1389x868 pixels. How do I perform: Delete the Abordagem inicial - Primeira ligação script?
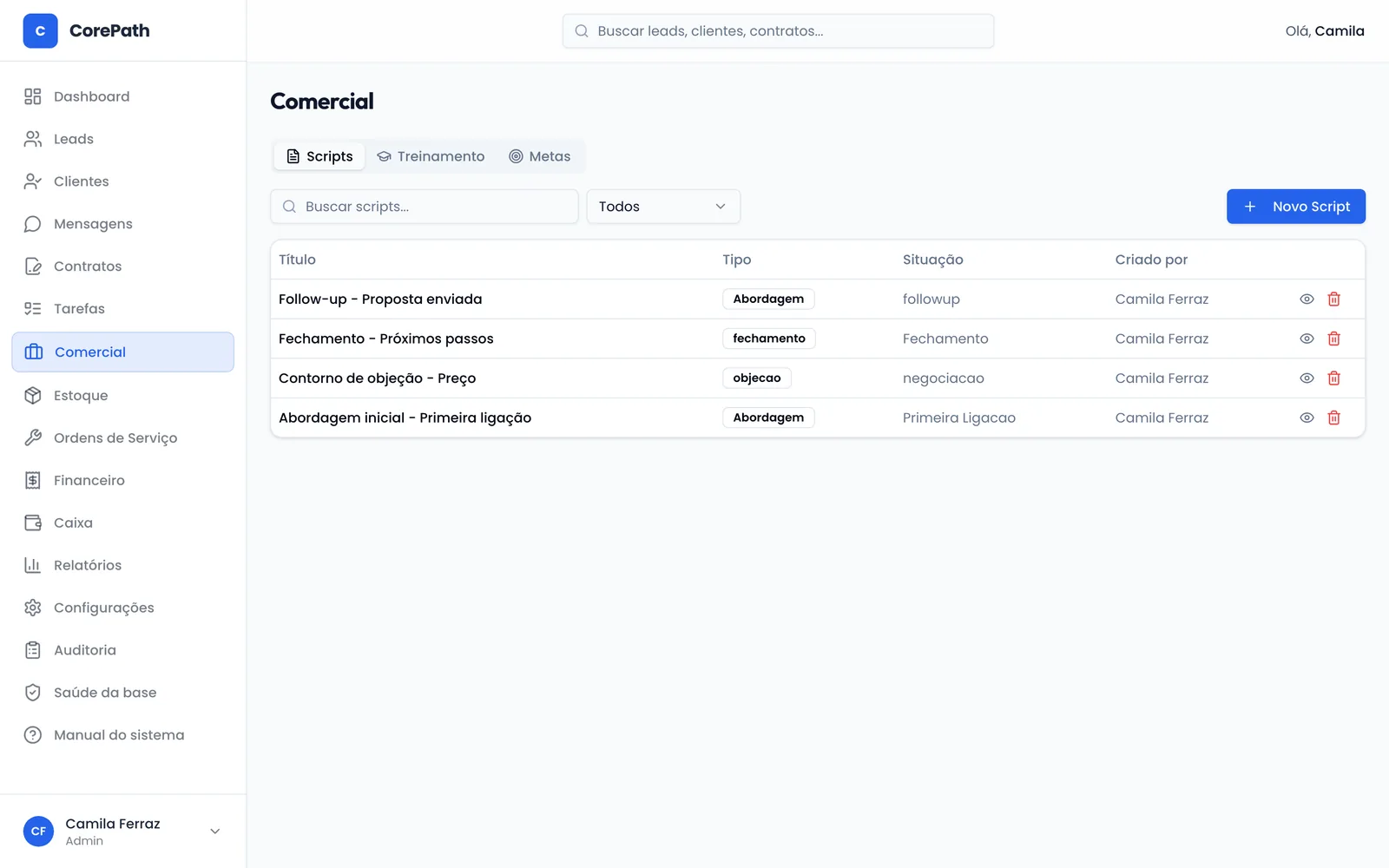pos(1334,418)
